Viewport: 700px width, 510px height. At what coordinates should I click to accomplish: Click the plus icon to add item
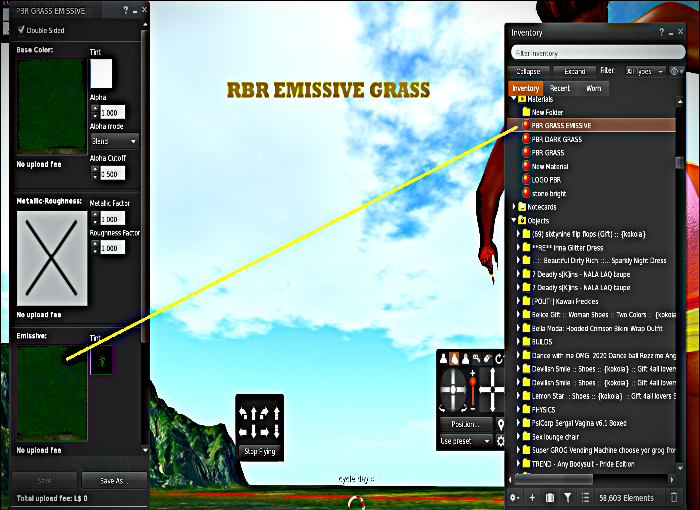tap(532, 497)
